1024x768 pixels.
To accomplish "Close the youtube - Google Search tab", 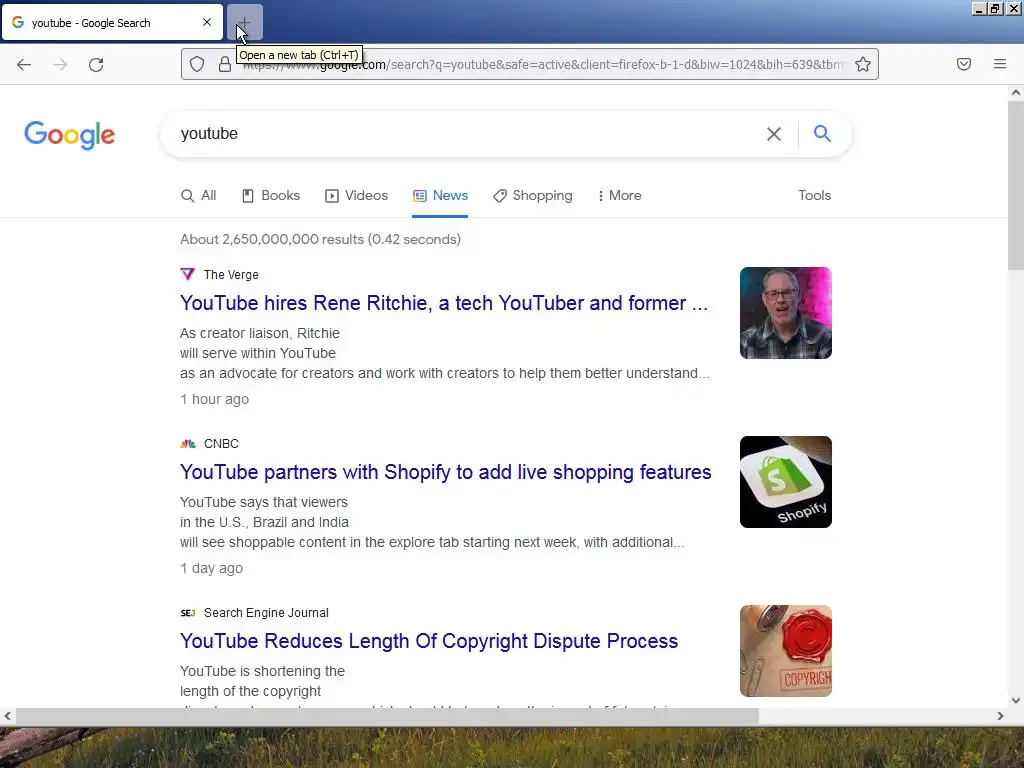I will (x=206, y=22).
